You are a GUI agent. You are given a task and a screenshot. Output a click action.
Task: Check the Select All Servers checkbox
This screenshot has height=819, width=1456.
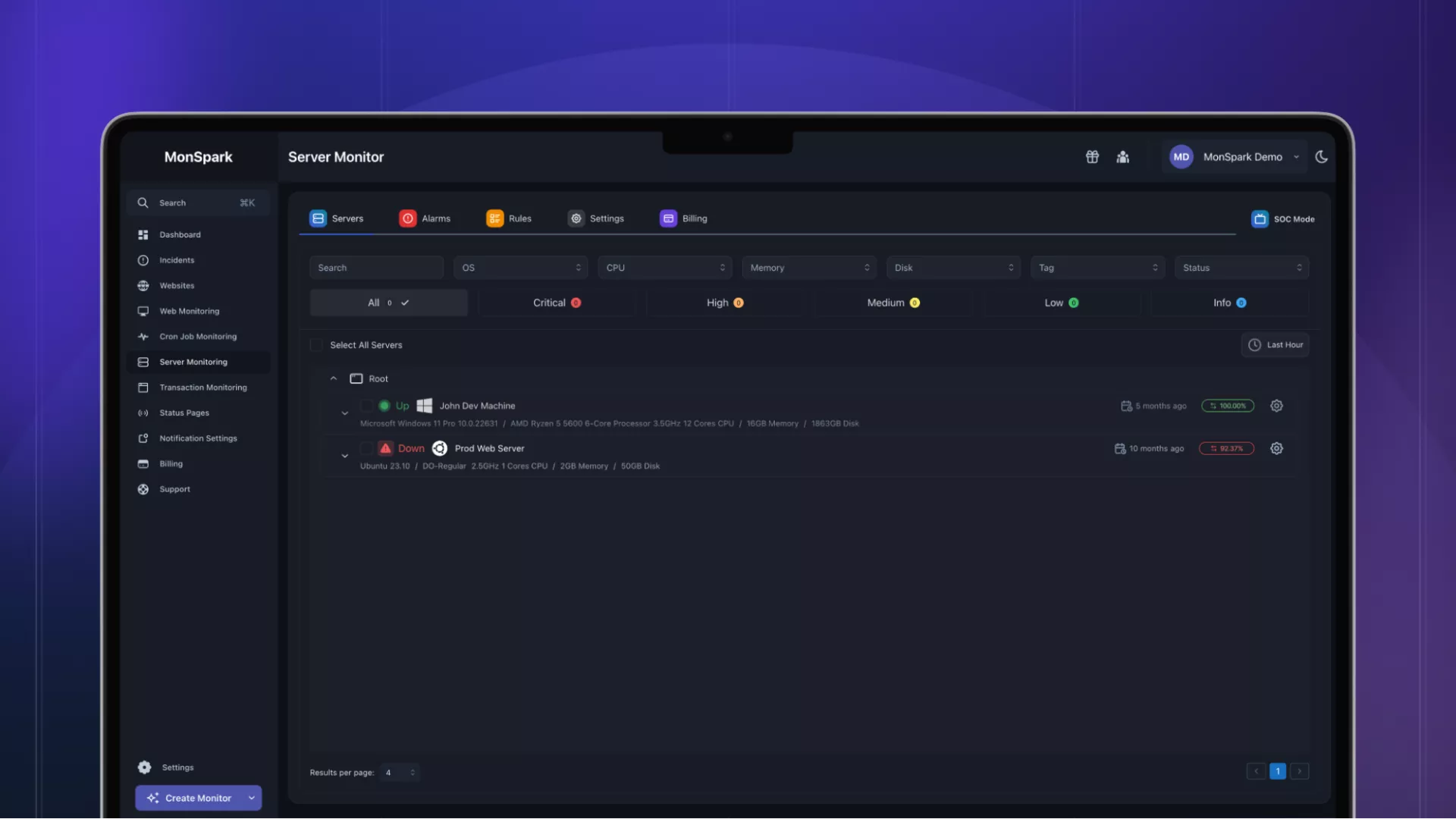317,345
